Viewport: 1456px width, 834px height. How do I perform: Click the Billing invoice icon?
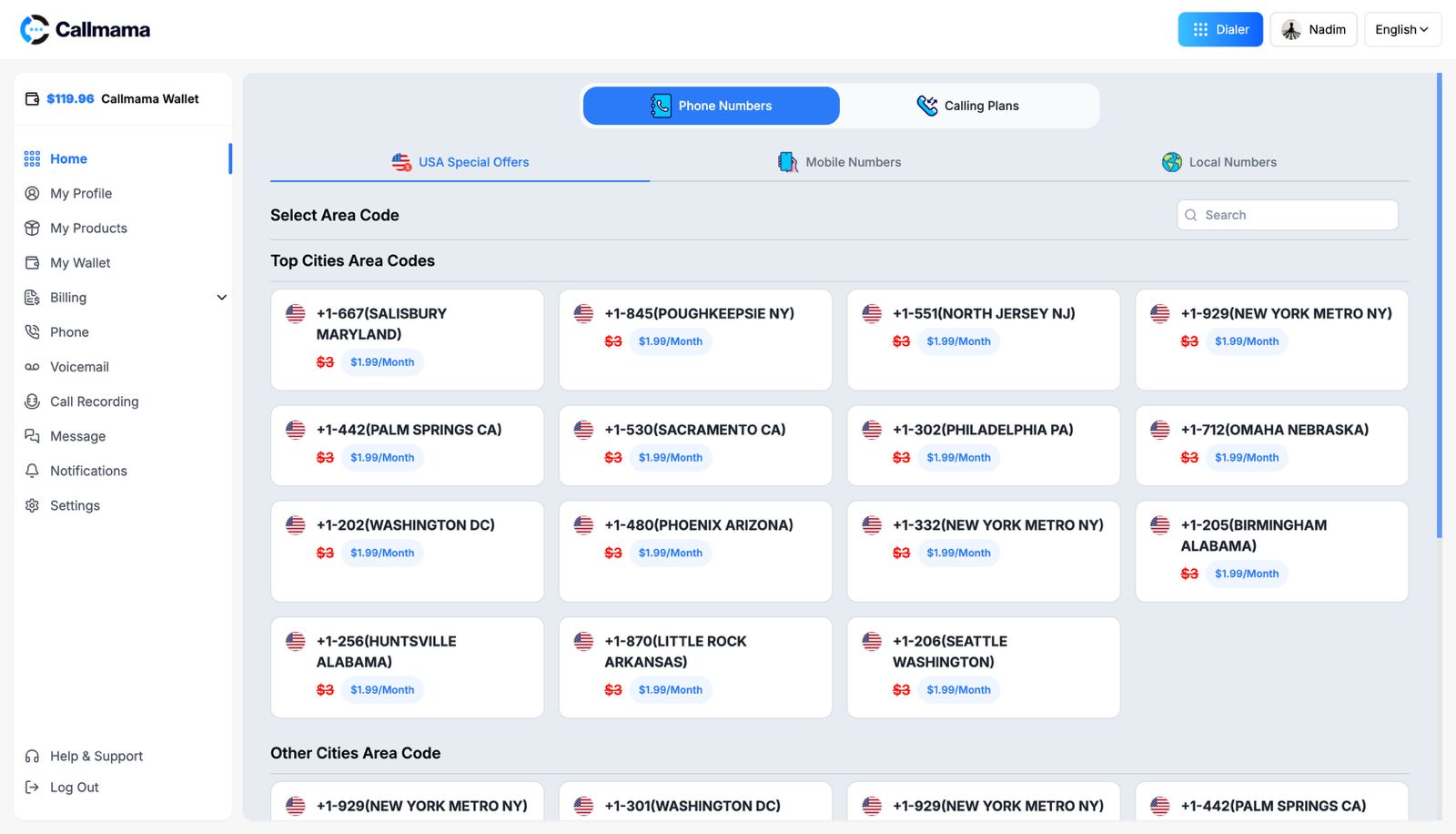pos(32,297)
